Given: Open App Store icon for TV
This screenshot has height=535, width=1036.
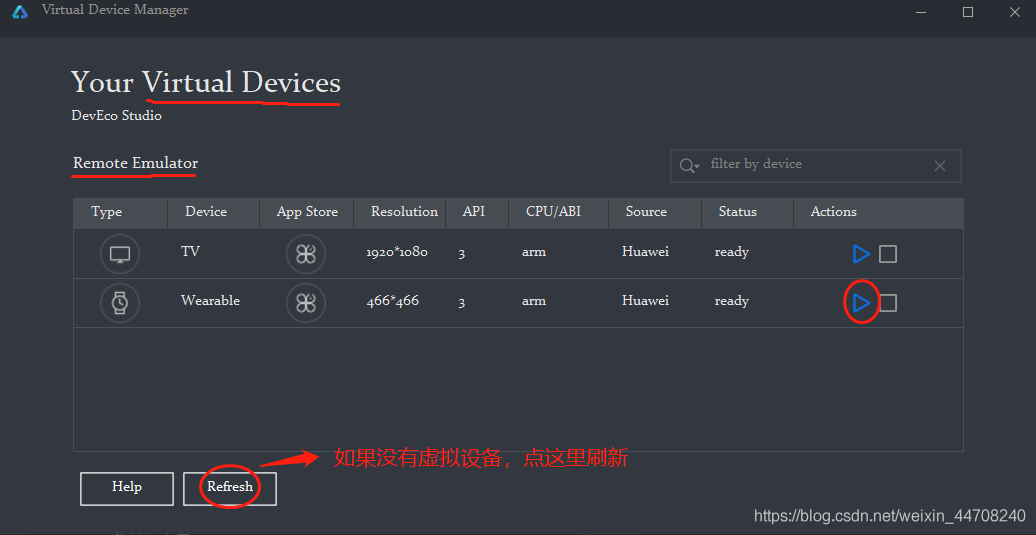Looking at the screenshot, I should (306, 254).
